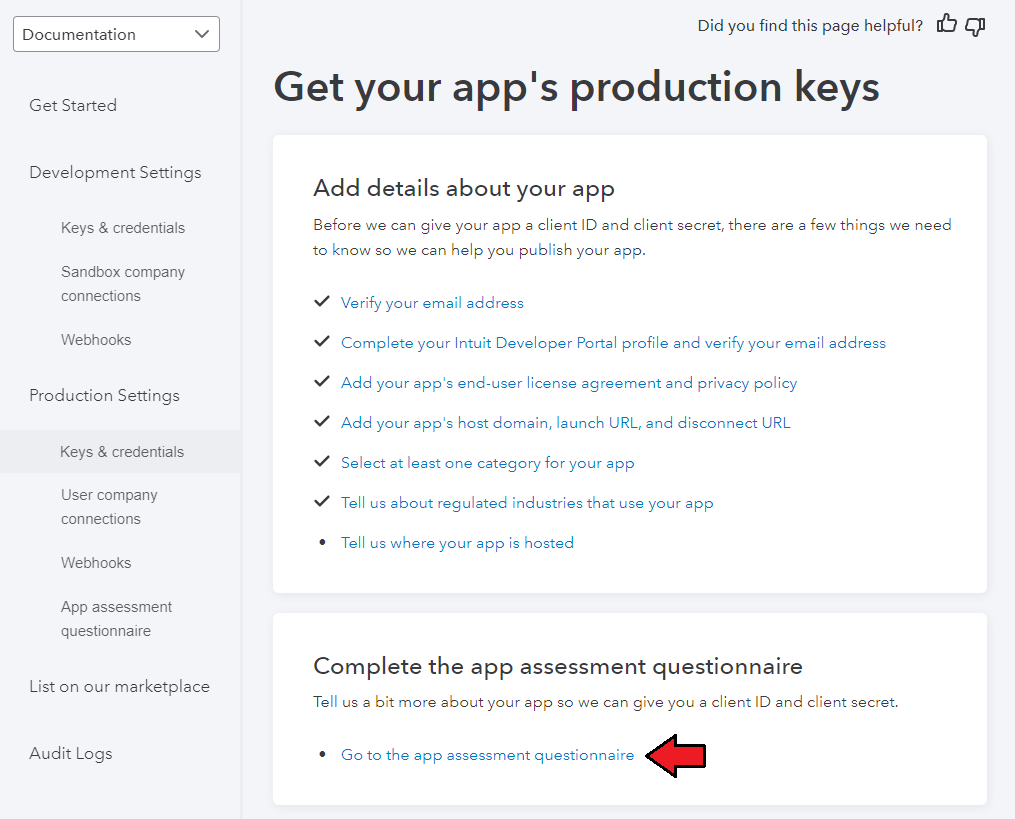The width and height of the screenshot is (1015, 819).
Task: Open Webhooks under Development Settings
Action: click(96, 340)
